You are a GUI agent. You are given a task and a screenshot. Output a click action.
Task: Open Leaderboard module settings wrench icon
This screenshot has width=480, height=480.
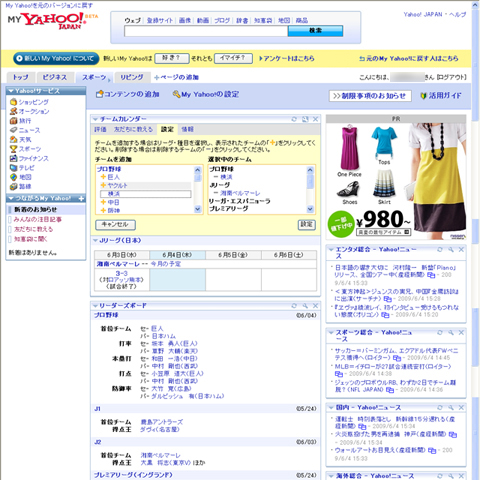click(305, 306)
